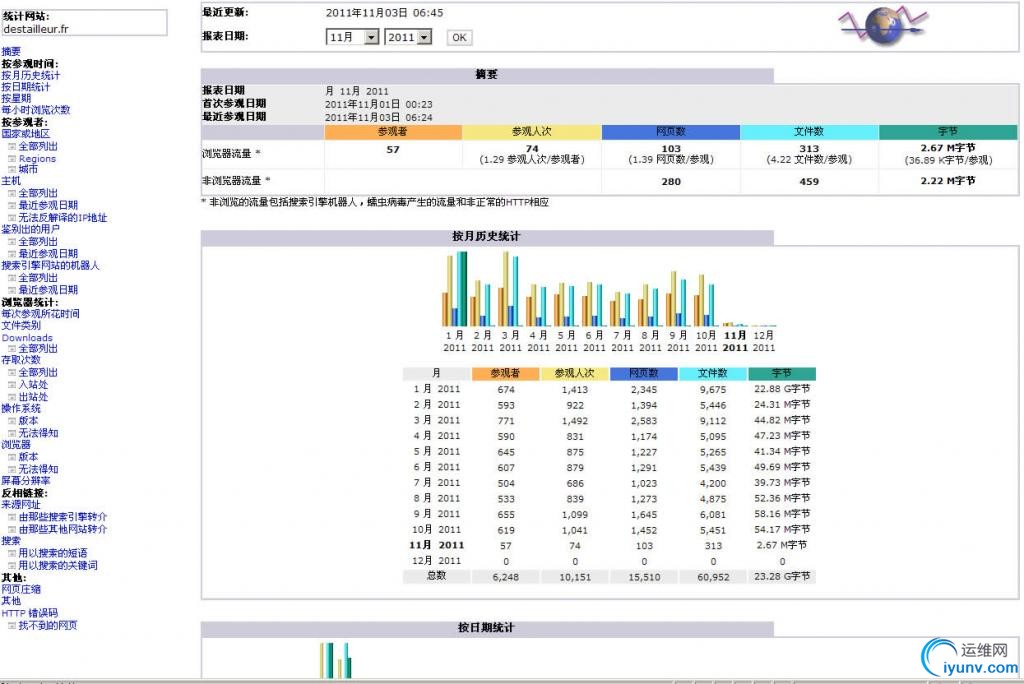The height and width of the screenshot is (684, 1024).
Task: Open the 搜索引擎网站的机器人 link
Action: [x=50, y=266]
